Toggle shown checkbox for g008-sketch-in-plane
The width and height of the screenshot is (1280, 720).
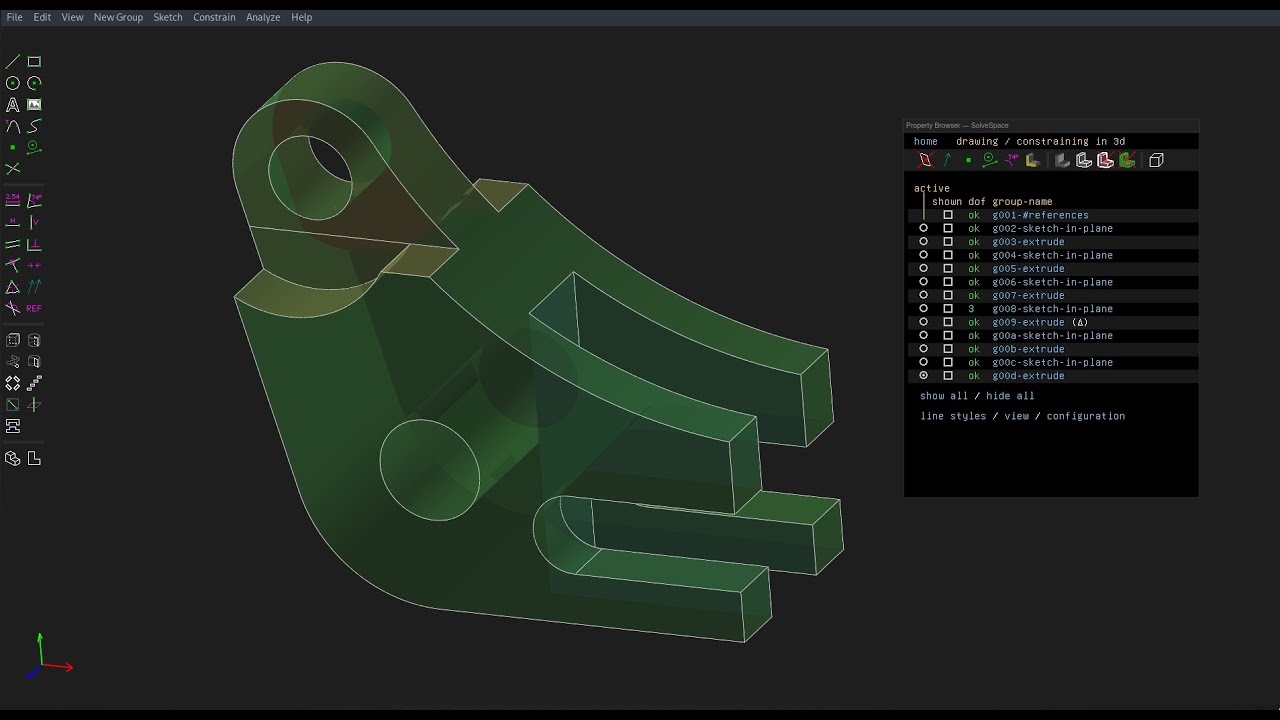948,309
